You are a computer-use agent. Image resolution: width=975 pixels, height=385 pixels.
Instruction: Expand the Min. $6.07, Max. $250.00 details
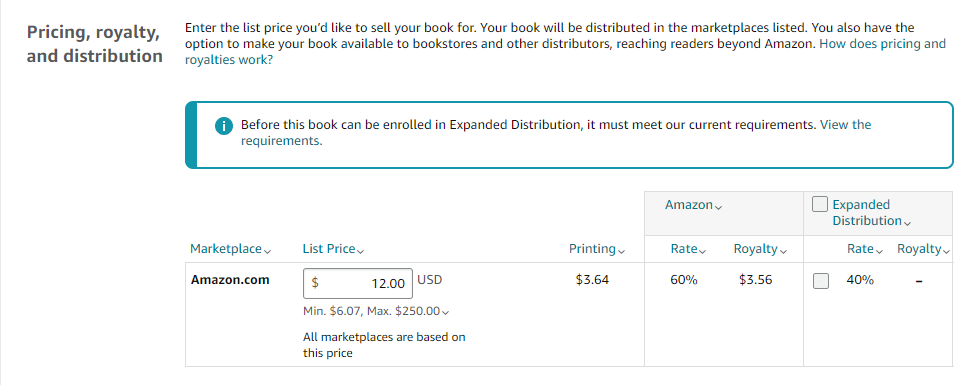pos(377,311)
